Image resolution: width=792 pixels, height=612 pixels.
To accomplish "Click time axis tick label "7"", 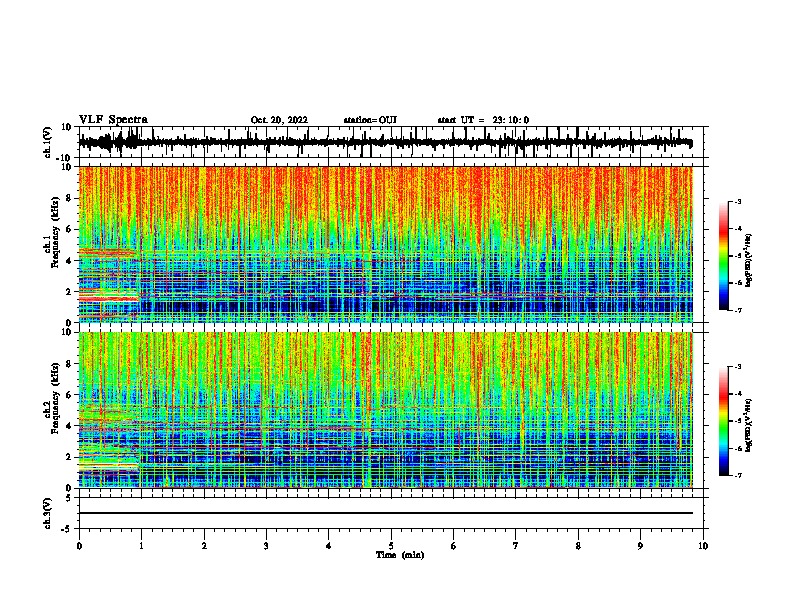I will click(x=516, y=546).
